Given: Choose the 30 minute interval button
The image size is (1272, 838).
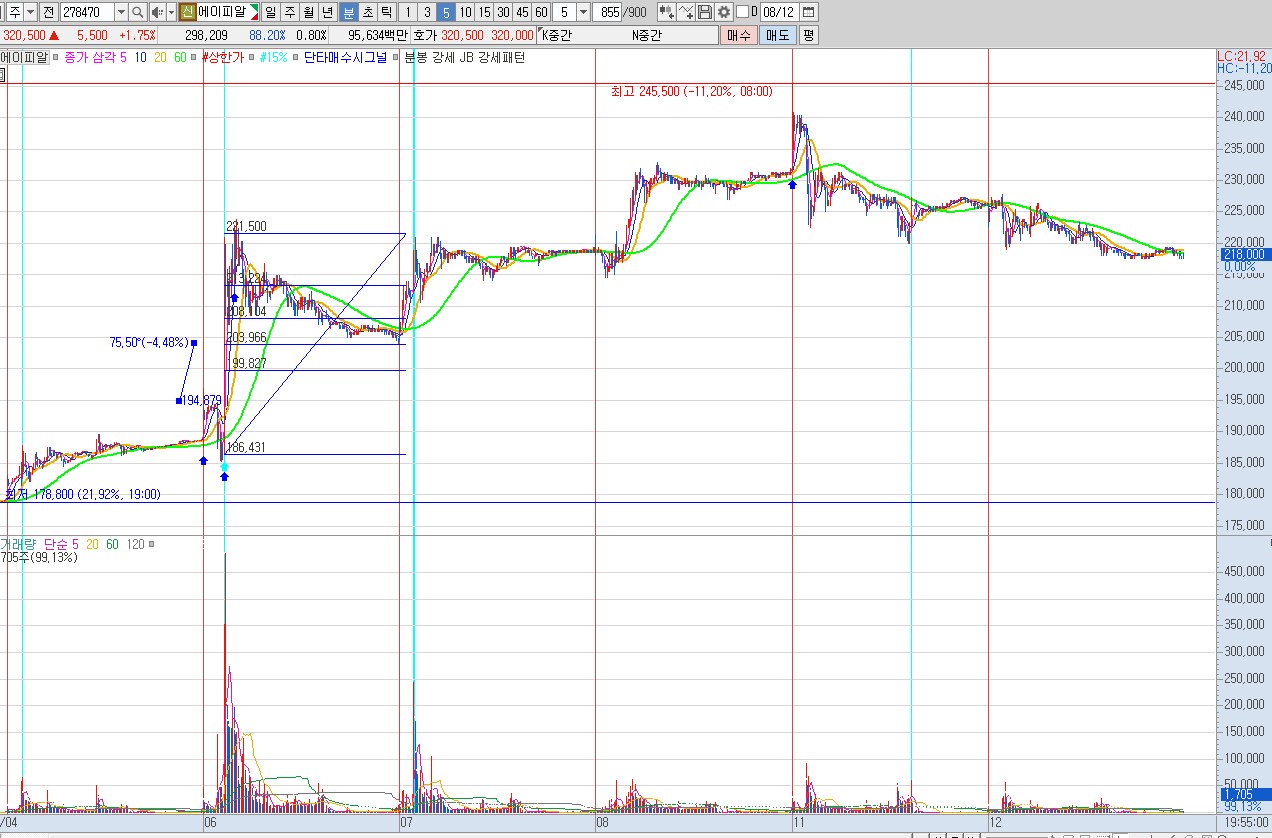Looking at the screenshot, I should point(503,12).
